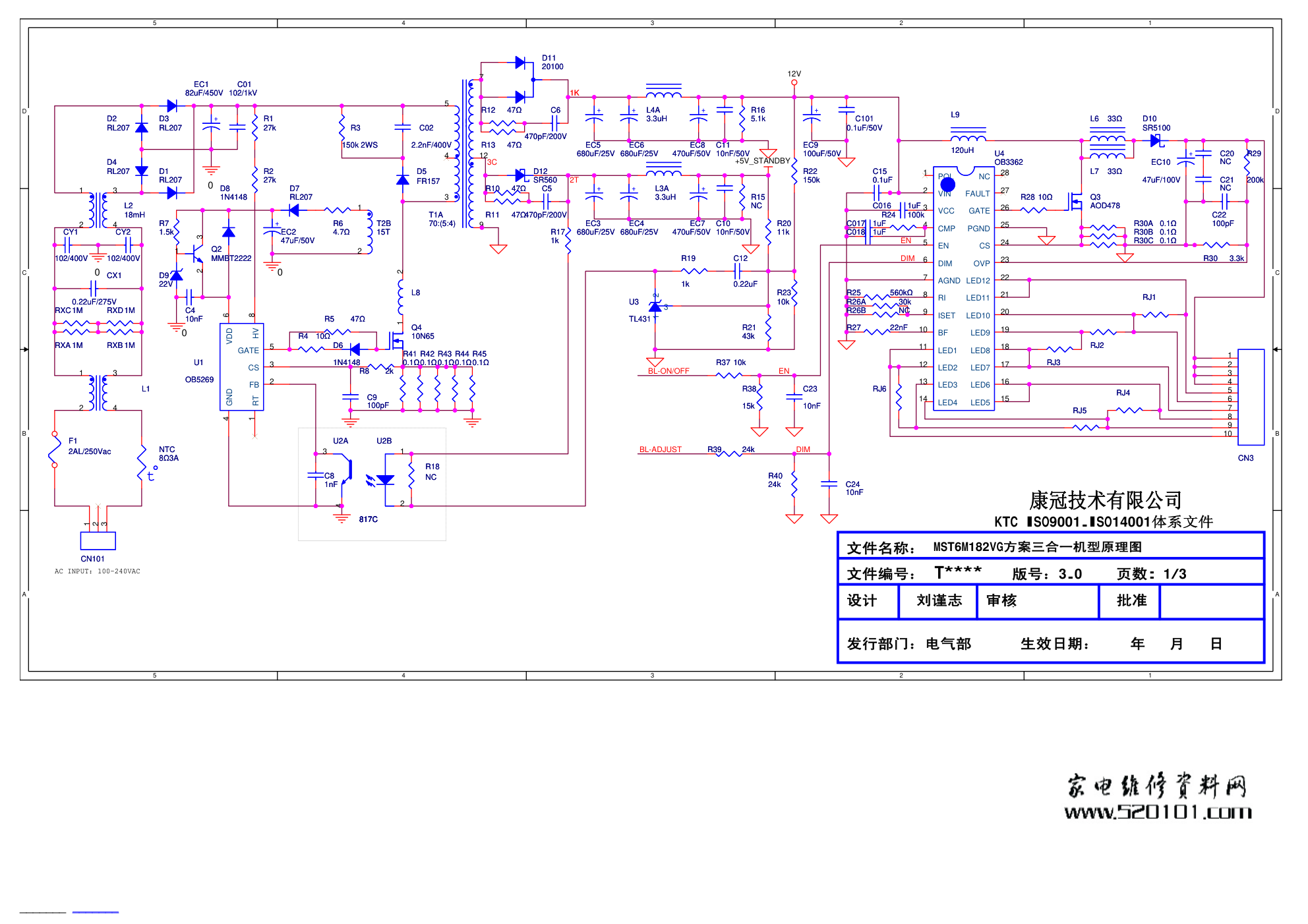Click the RJ1 jumper label
The image size is (1308, 924).
point(1149,297)
